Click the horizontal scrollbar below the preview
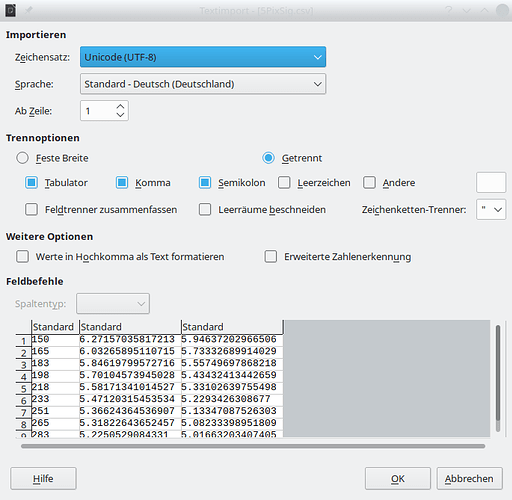This screenshot has width=512, height=500. [x=253, y=446]
